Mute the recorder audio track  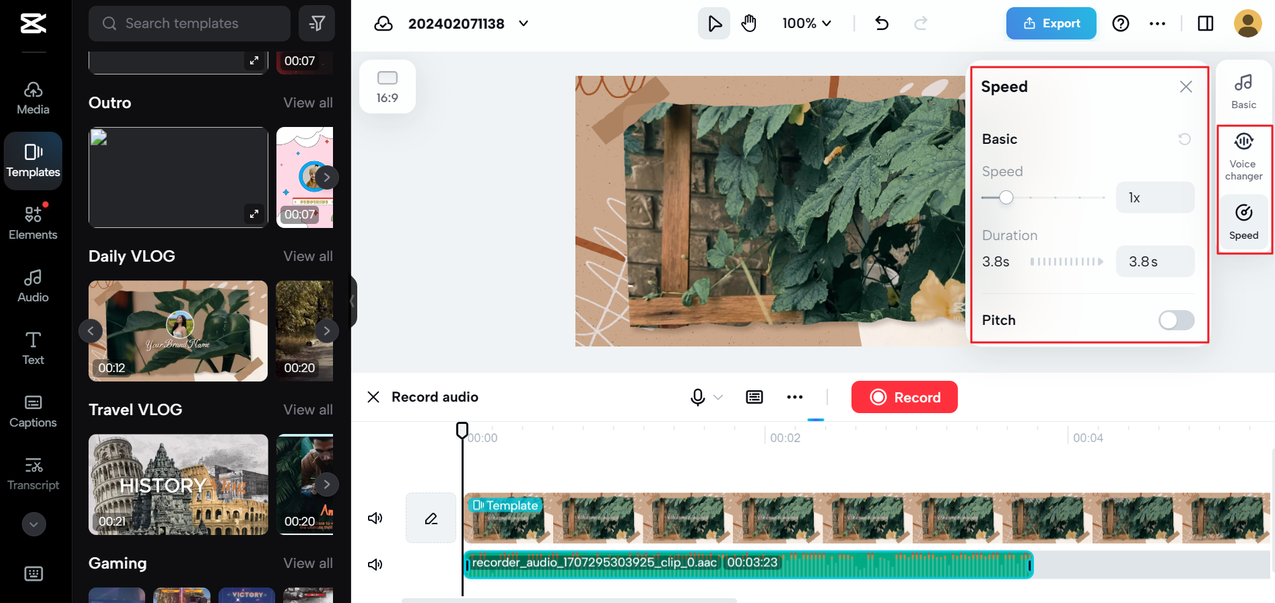375,565
